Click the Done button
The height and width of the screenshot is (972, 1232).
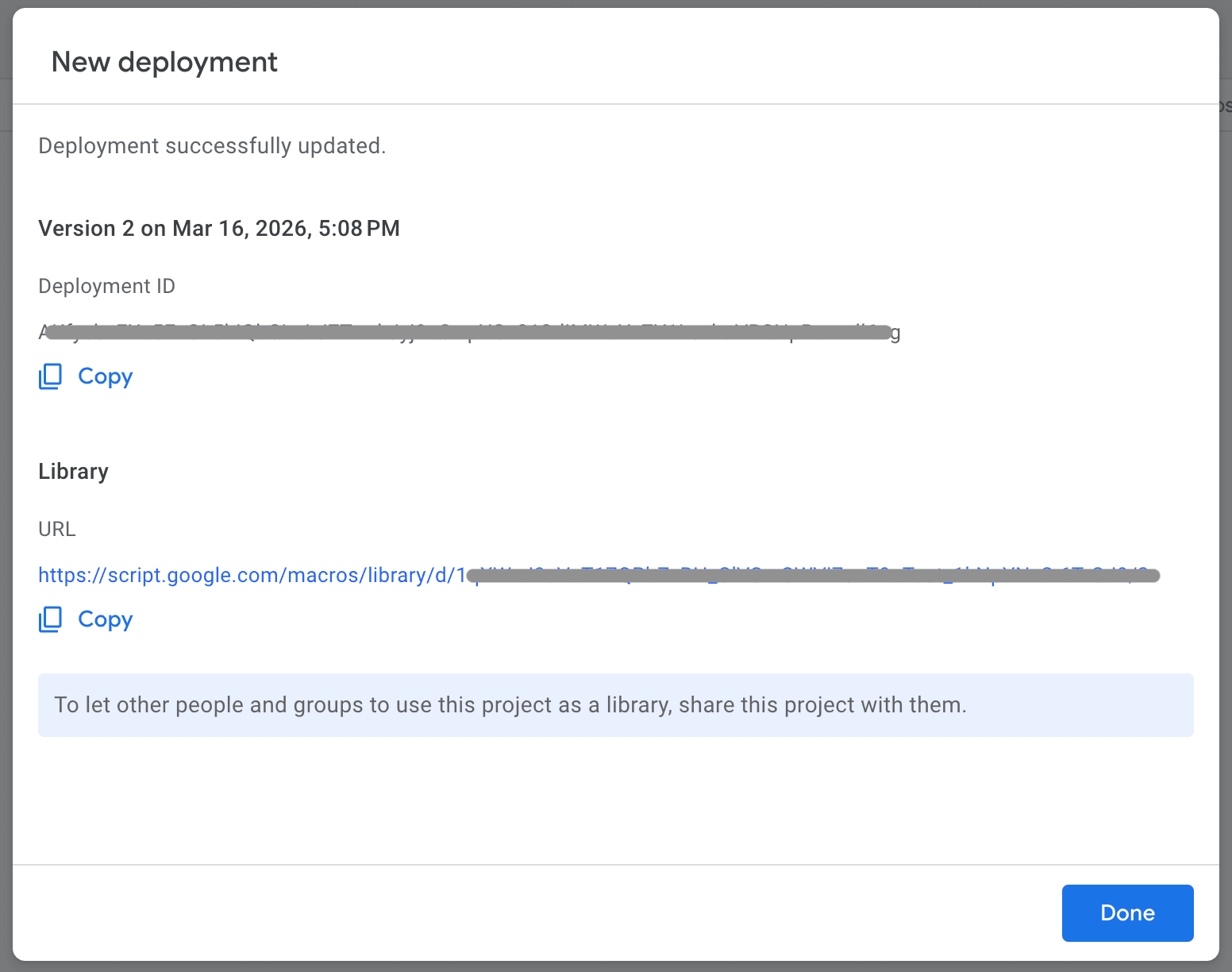[x=1126, y=913]
